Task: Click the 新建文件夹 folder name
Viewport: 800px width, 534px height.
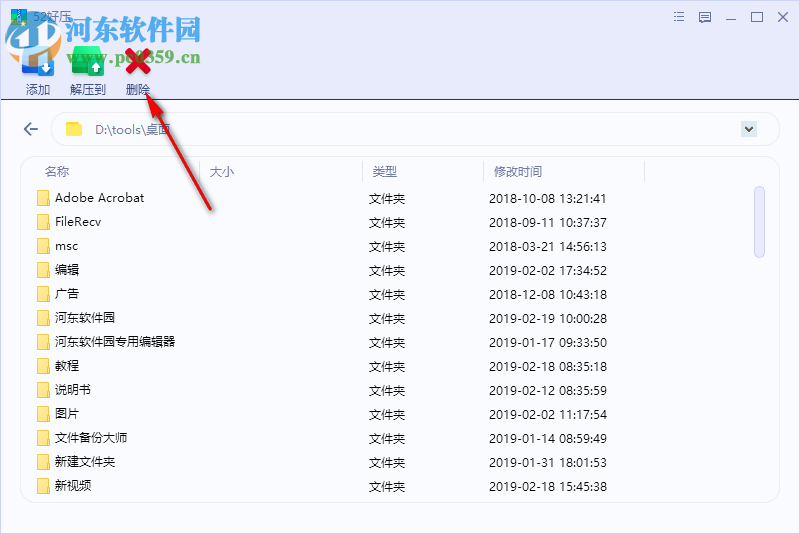Action: coord(85,462)
